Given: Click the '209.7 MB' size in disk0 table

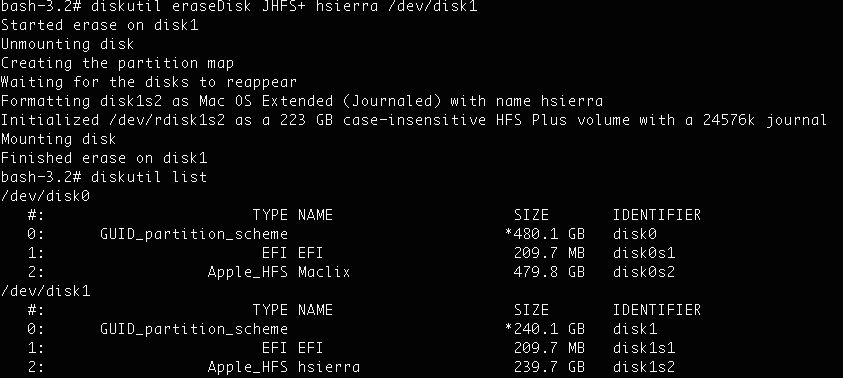Looking at the screenshot, I should [549, 253].
